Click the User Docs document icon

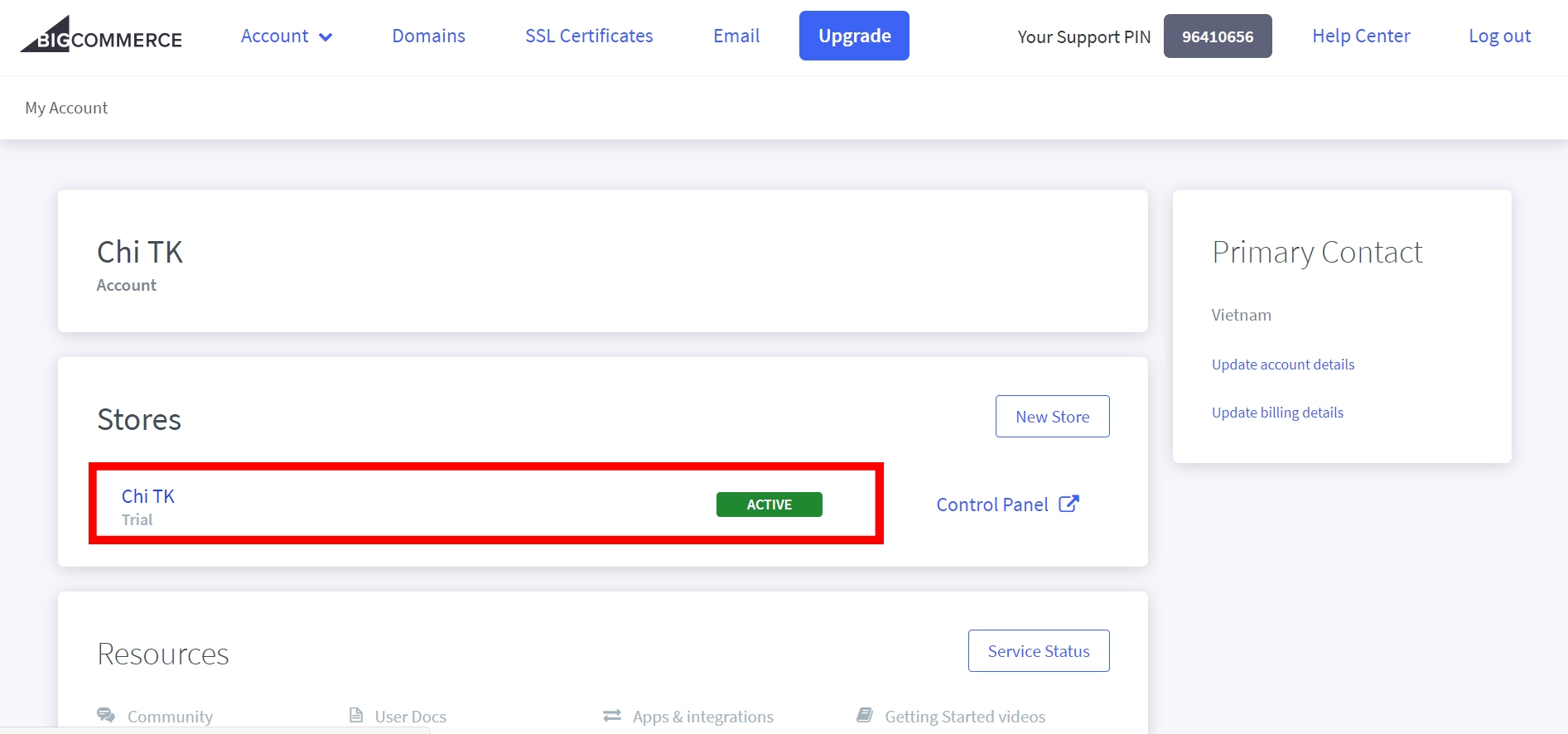pyautogui.click(x=356, y=715)
